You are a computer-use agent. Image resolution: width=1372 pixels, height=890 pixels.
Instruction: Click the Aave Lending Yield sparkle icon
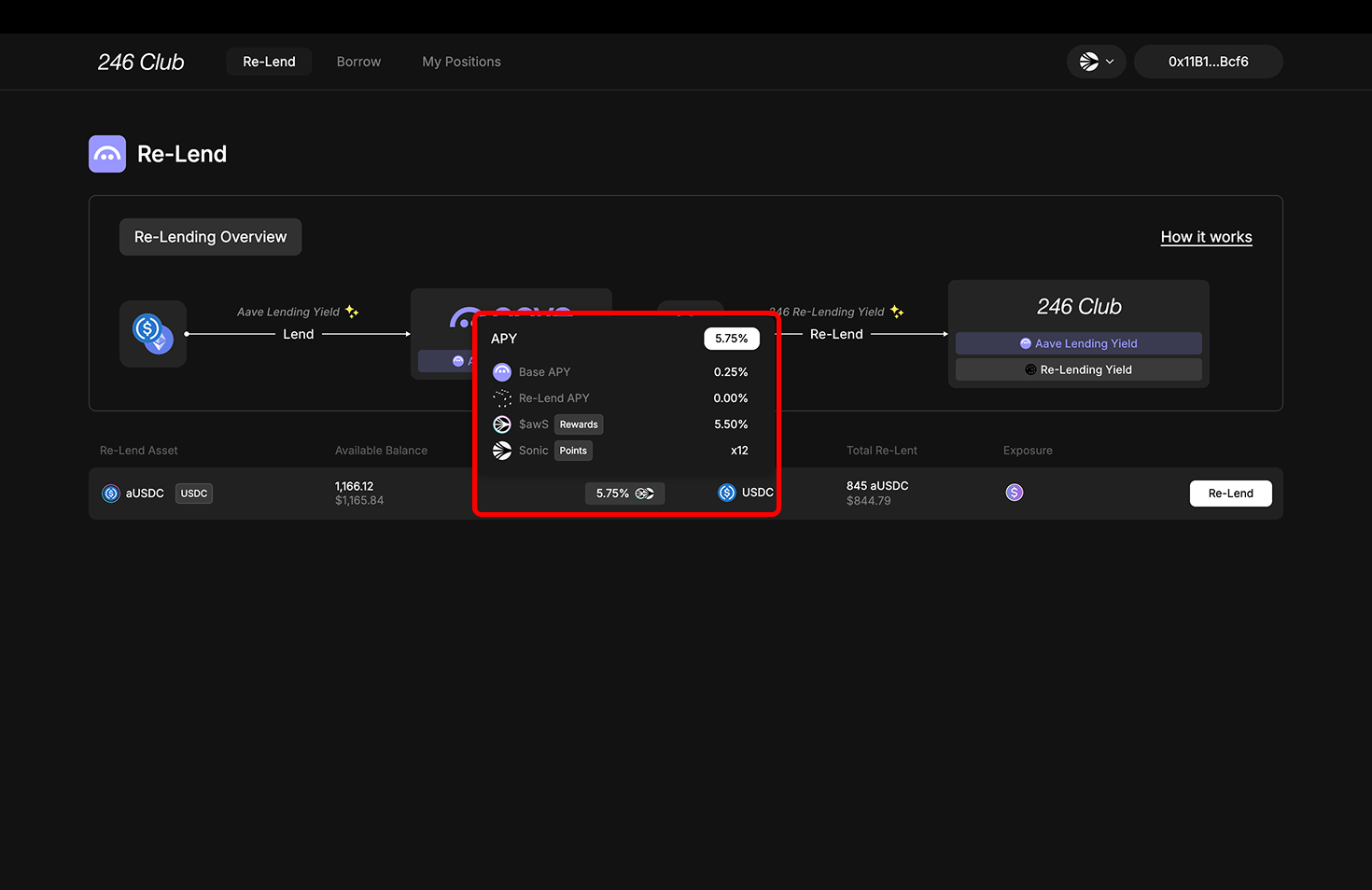pyautogui.click(x=352, y=312)
